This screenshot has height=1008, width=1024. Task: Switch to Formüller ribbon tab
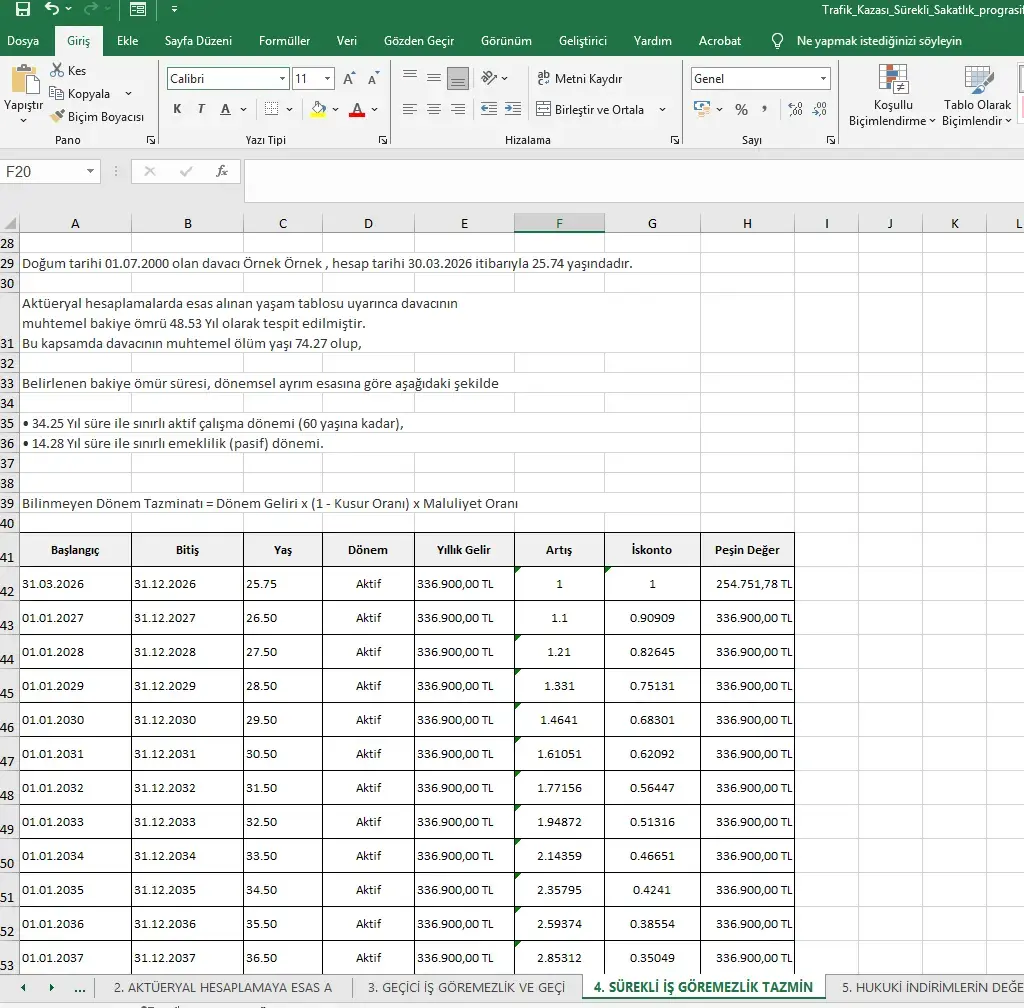pyautogui.click(x=284, y=40)
